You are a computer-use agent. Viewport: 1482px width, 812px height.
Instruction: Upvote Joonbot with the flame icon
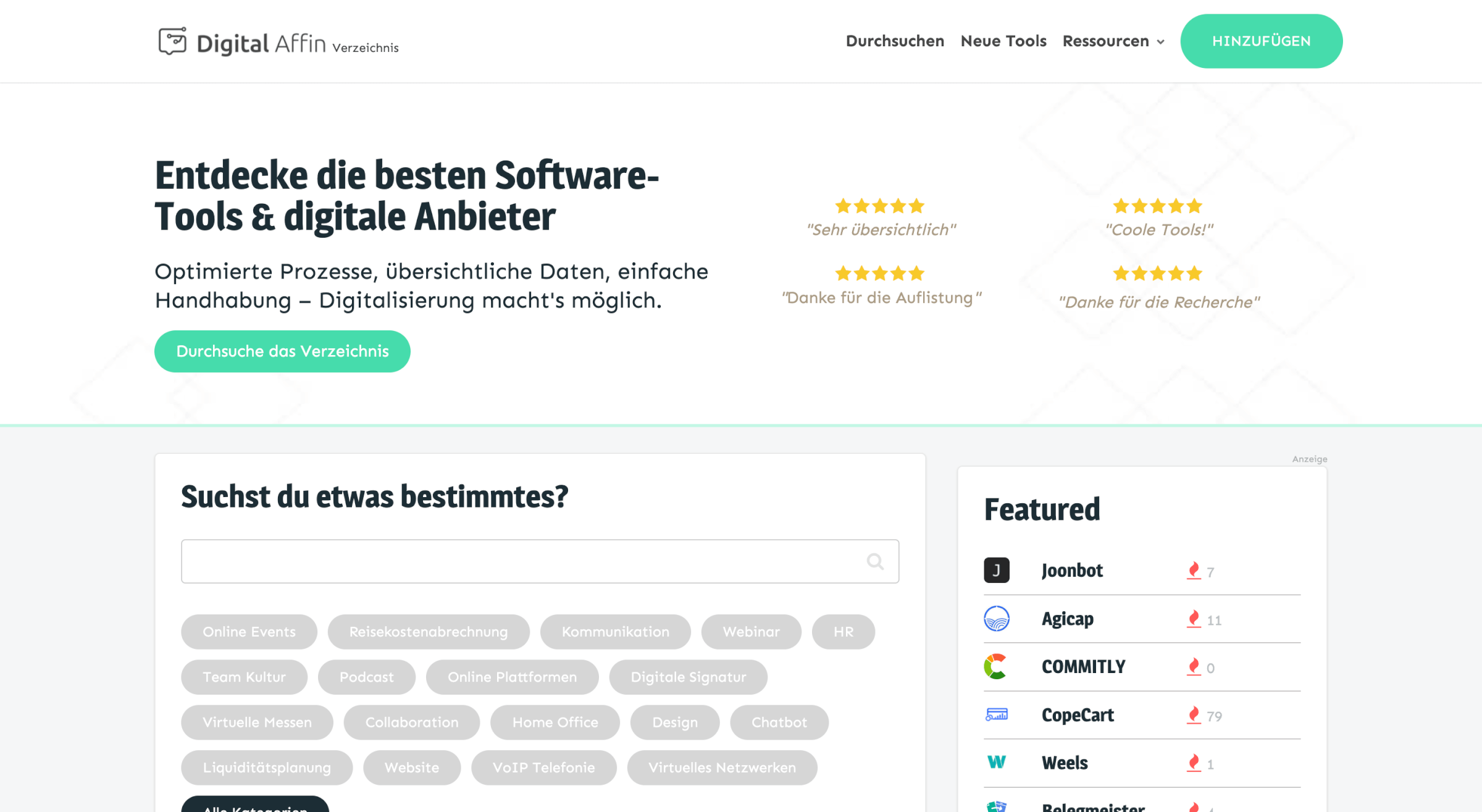pyautogui.click(x=1194, y=571)
